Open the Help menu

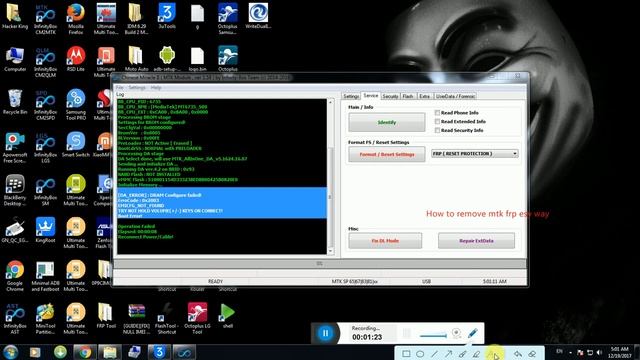click(x=156, y=88)
